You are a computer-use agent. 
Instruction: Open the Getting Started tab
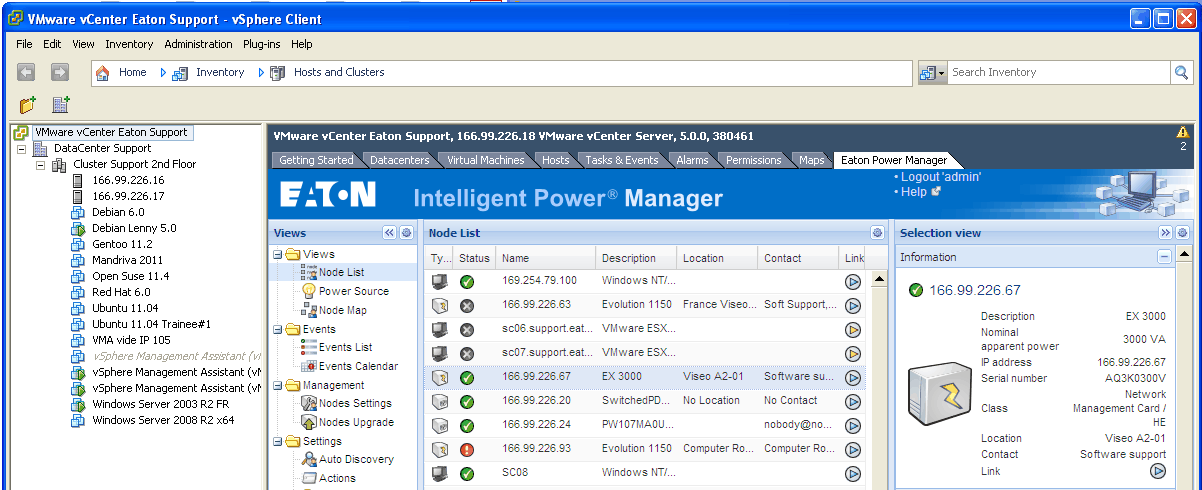[316, 160]
